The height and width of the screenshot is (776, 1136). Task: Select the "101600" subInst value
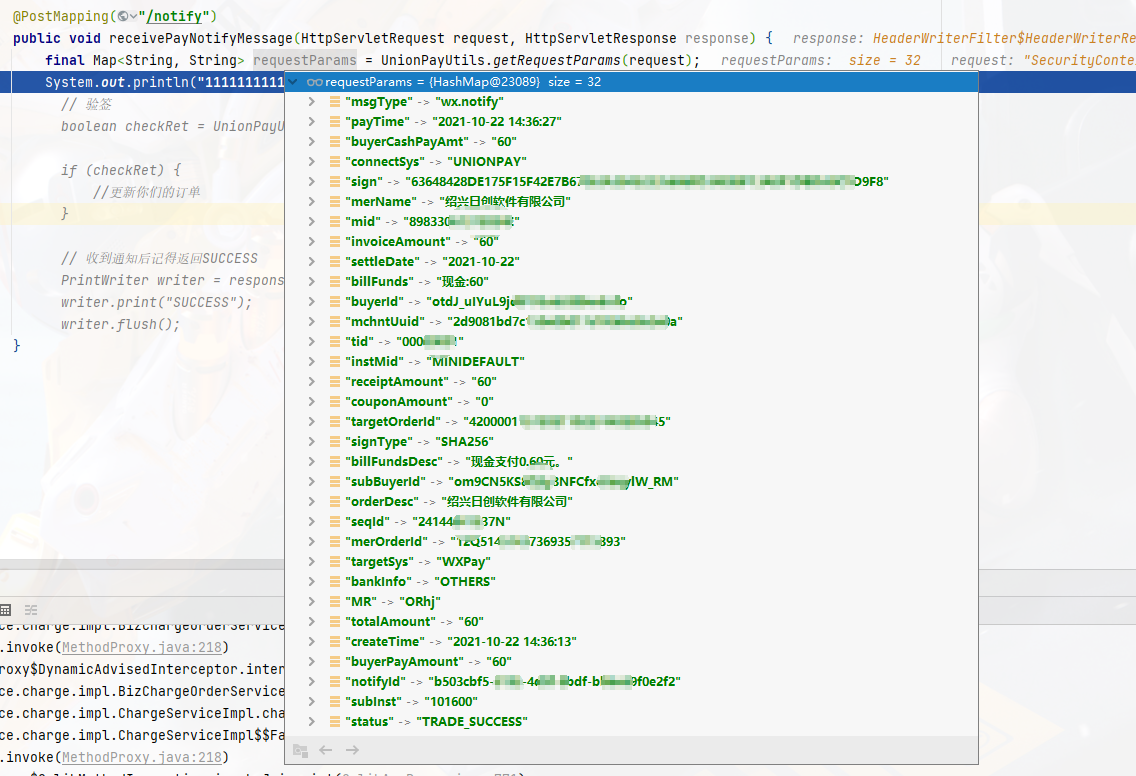click(451, 701)
